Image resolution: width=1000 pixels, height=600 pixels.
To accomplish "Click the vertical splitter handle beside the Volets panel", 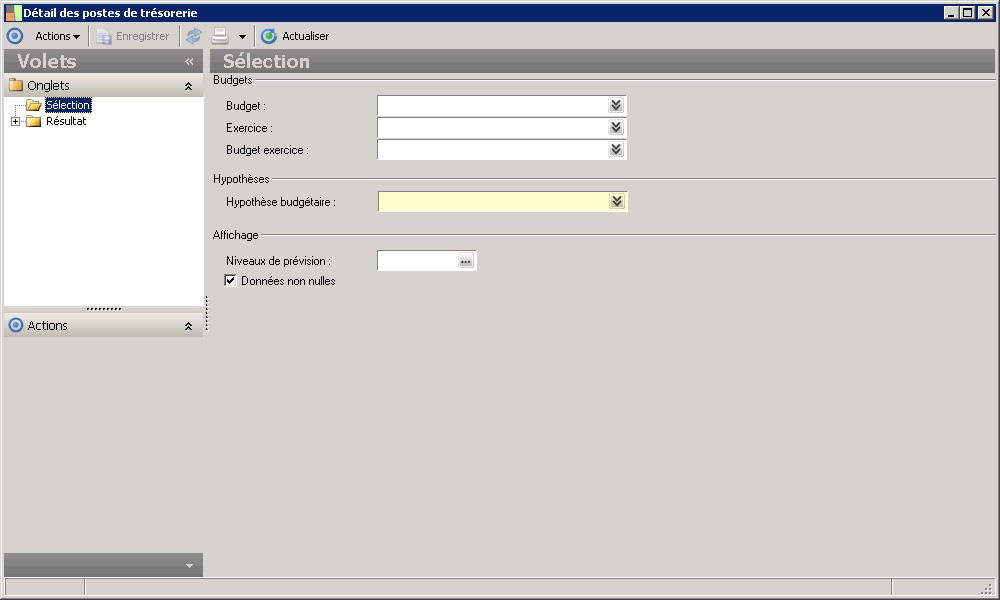I will [207, 313].
